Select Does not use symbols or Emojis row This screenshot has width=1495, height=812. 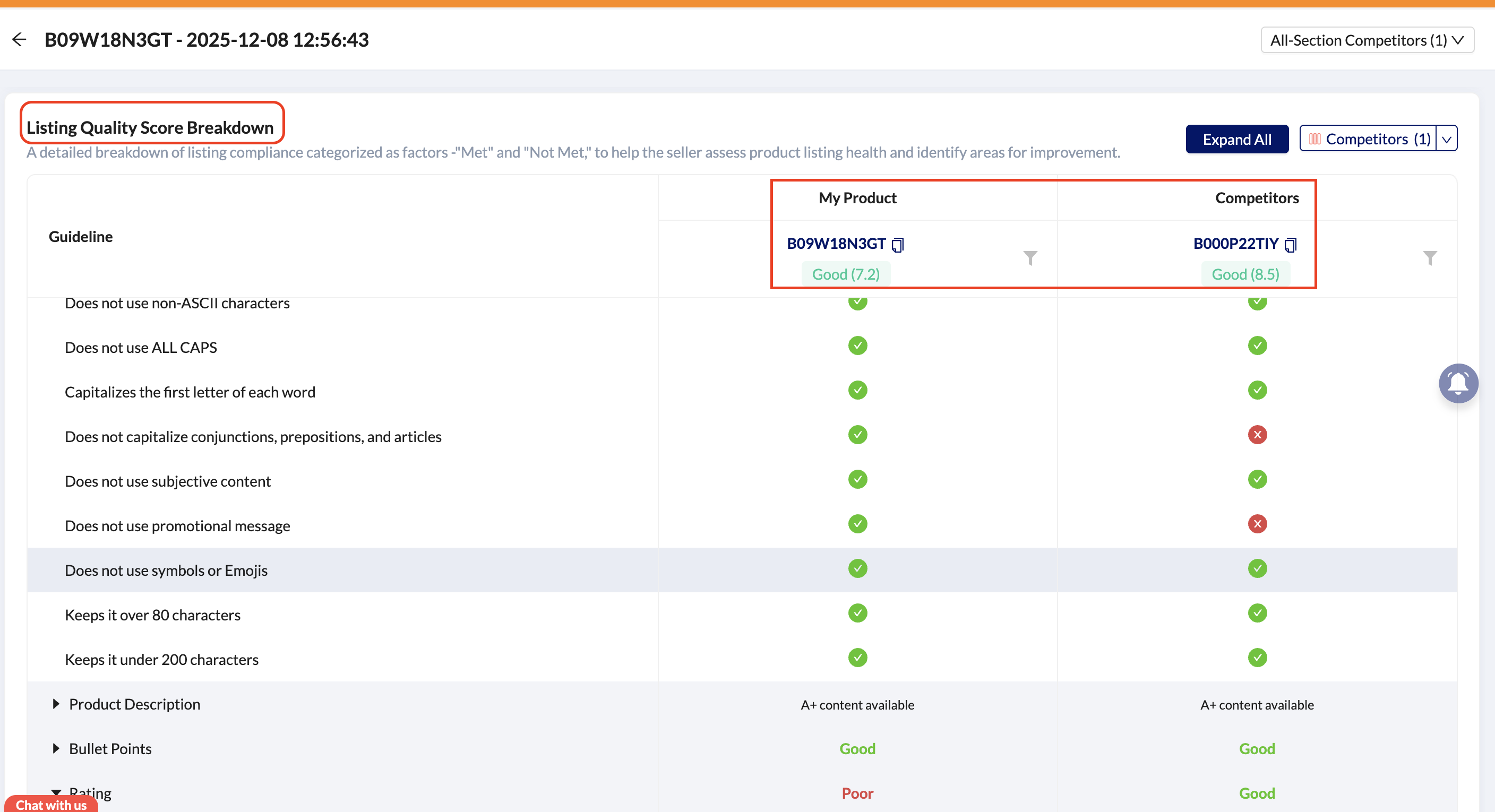pyautogui.click(x=166, y=571)
